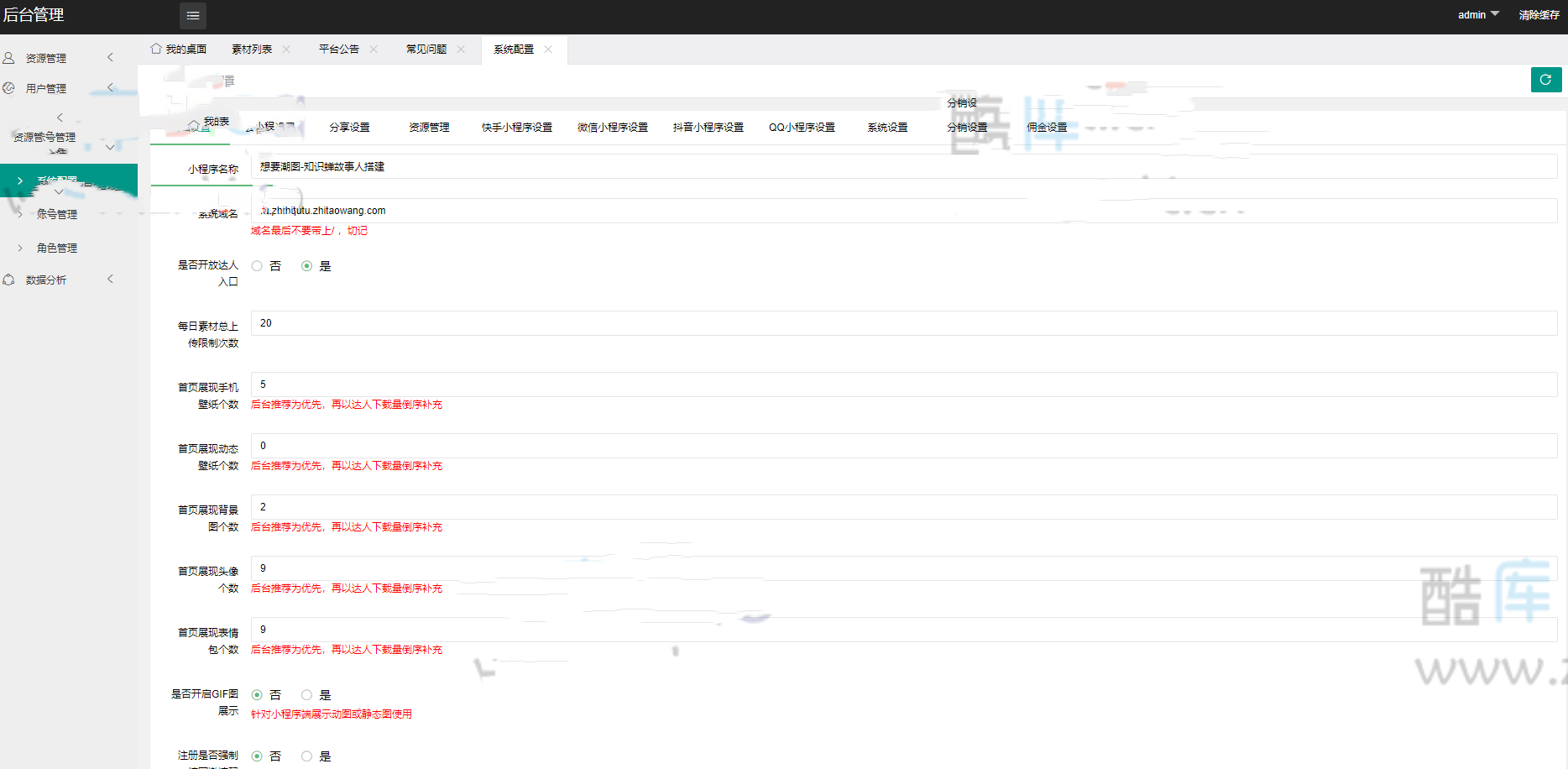Open the 分销设置 tab
Image resolution: width=1568 pixels, height=769 pixels.
coord(967,128)
